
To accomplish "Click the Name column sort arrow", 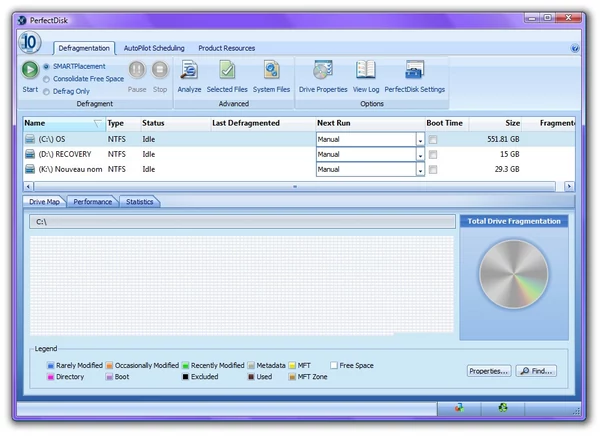I will [98, 123].
